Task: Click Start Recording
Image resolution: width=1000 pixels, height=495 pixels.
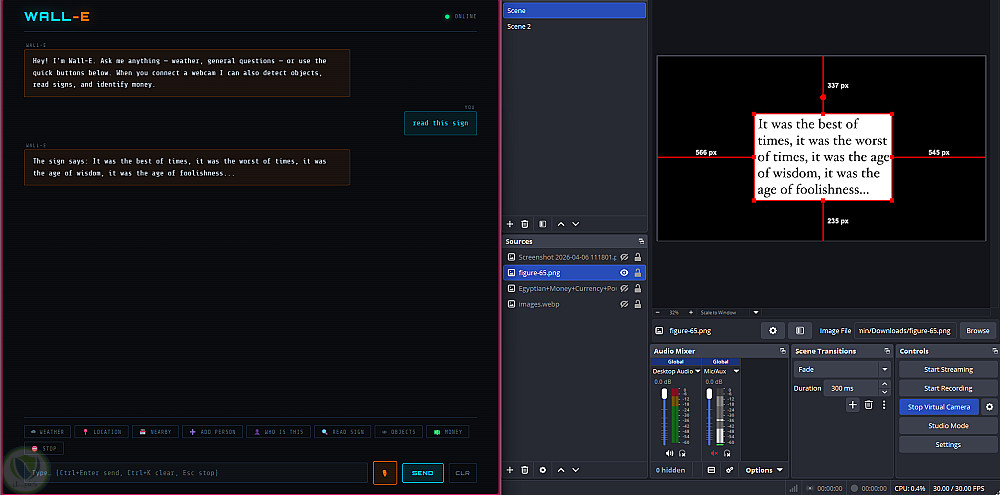Action: pyautogui.click(x=948, y=388)
